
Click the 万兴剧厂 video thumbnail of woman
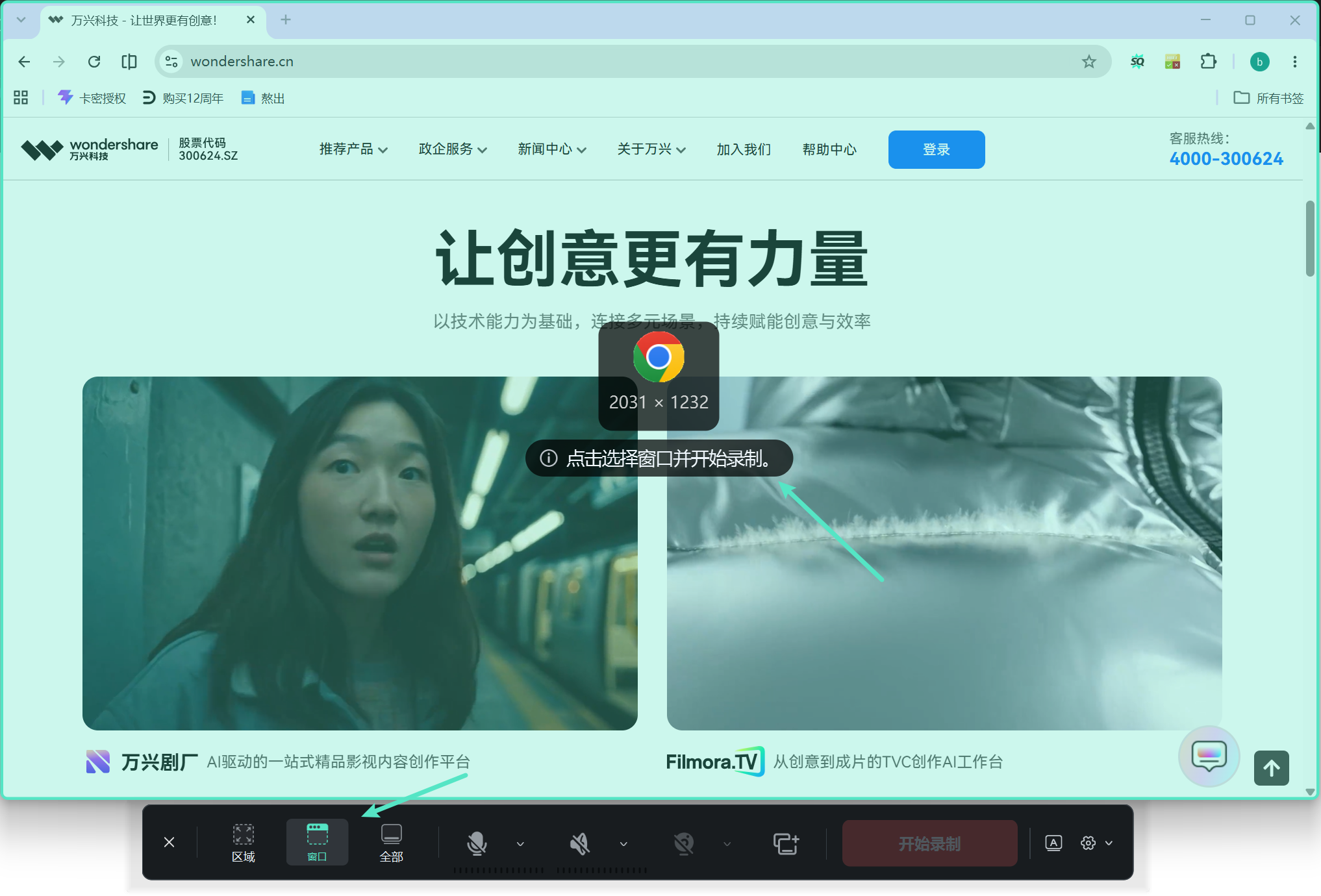click(x=360, y=553)
